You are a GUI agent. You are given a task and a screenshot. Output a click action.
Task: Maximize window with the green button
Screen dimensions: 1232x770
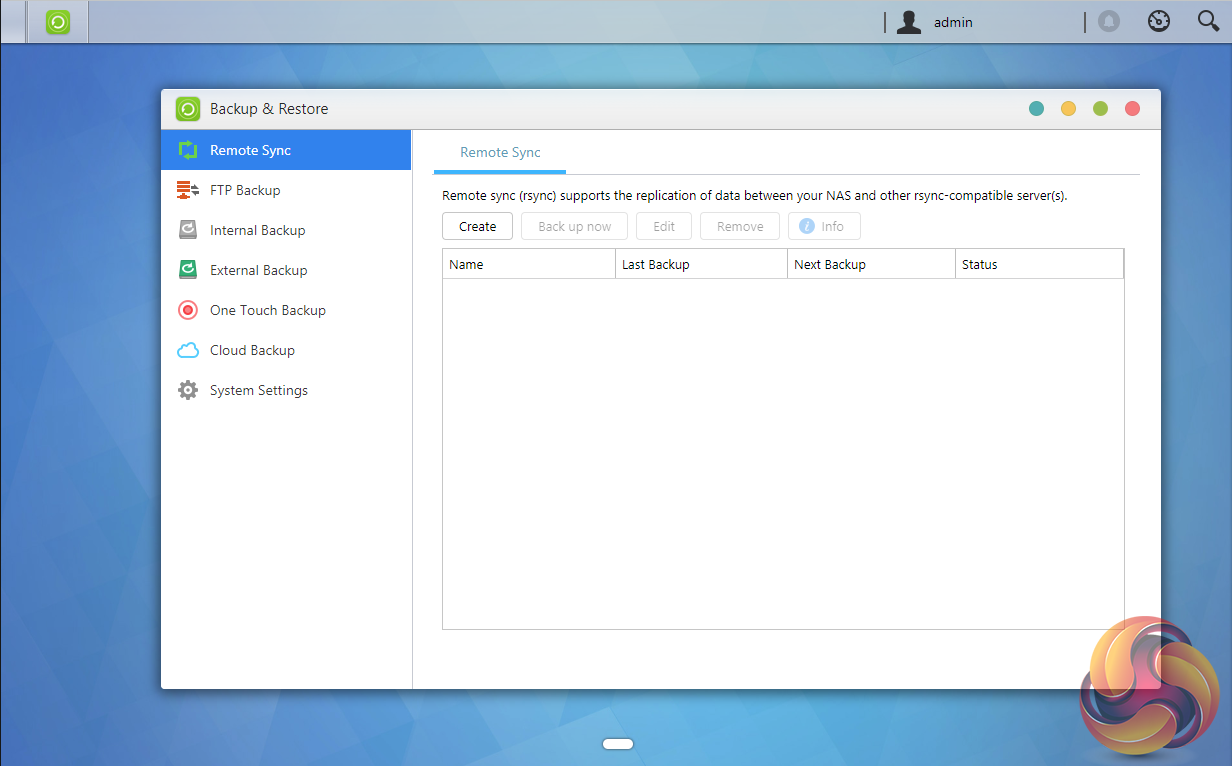[1100, 109]
